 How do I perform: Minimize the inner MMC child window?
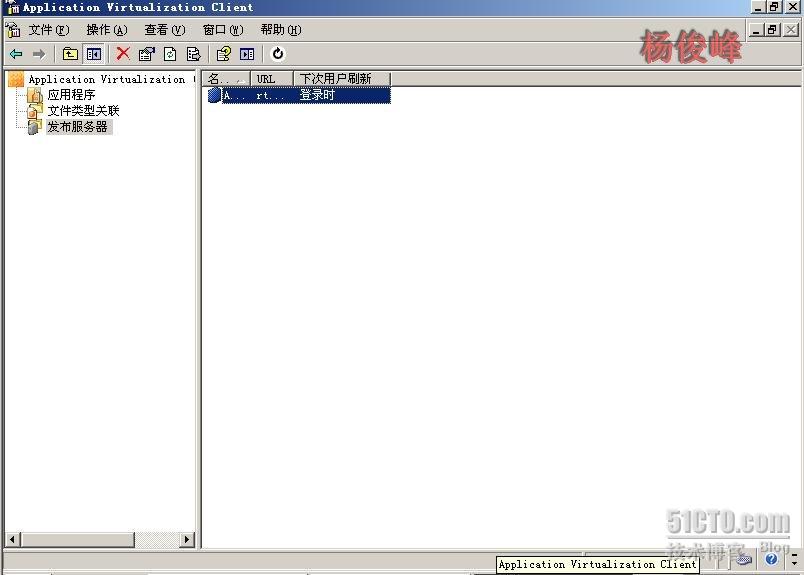pos(756,30)
